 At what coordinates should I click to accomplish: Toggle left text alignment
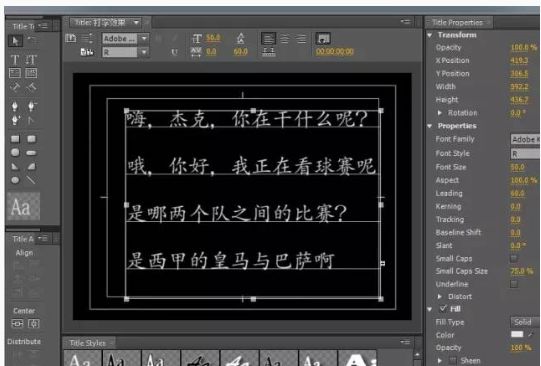pyautogui.click(x=268, y=38)
